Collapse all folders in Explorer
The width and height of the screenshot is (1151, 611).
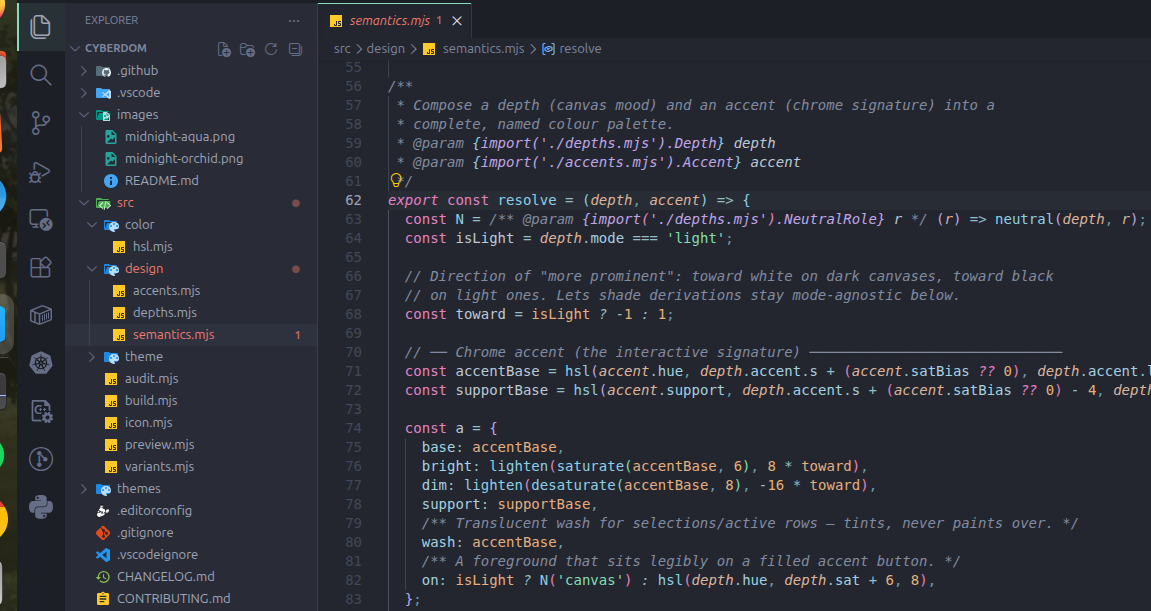coord(295,49)
